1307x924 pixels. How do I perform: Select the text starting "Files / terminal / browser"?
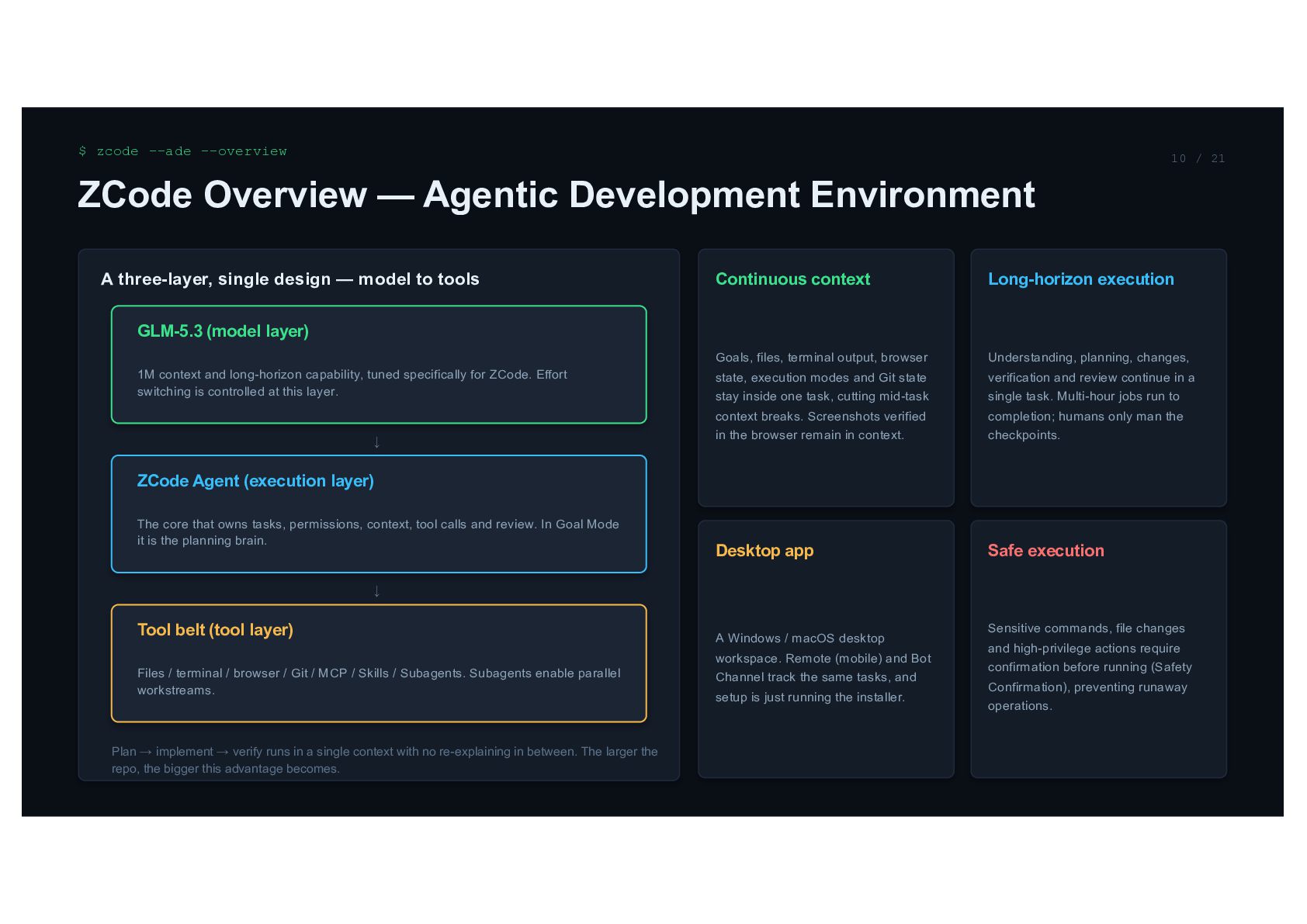click(x=379, y=682)
